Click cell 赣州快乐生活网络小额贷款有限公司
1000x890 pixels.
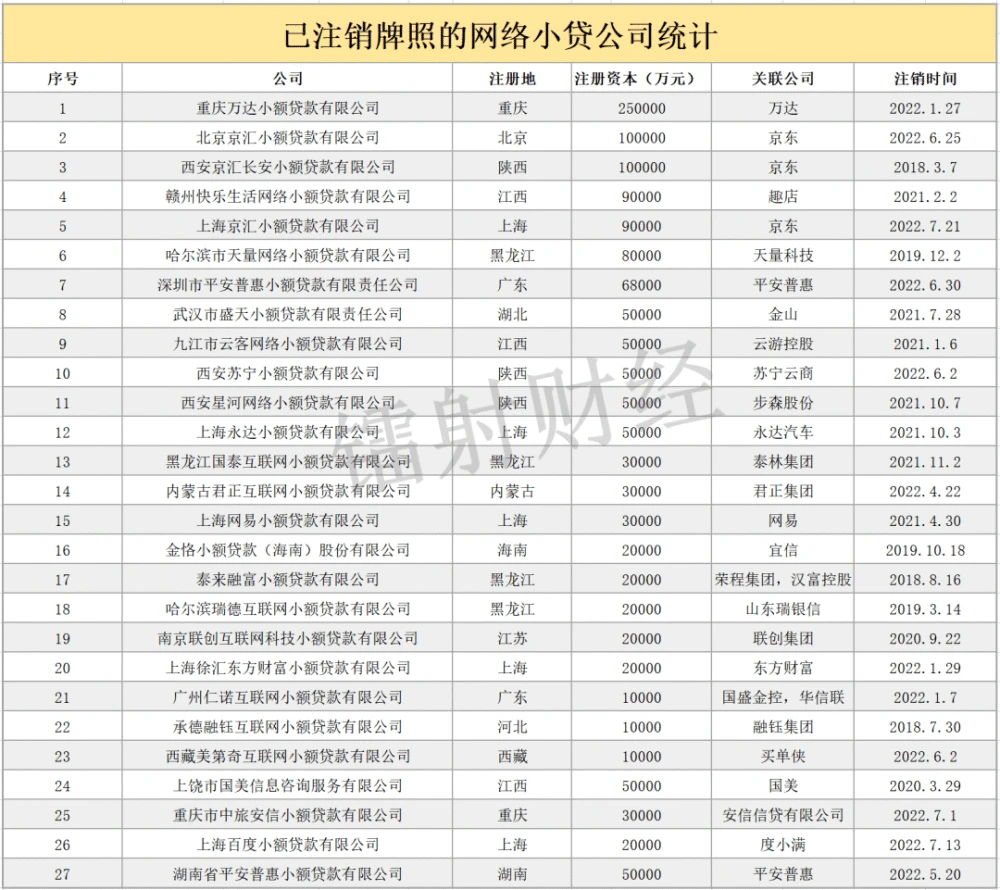[x=288, y=196]
